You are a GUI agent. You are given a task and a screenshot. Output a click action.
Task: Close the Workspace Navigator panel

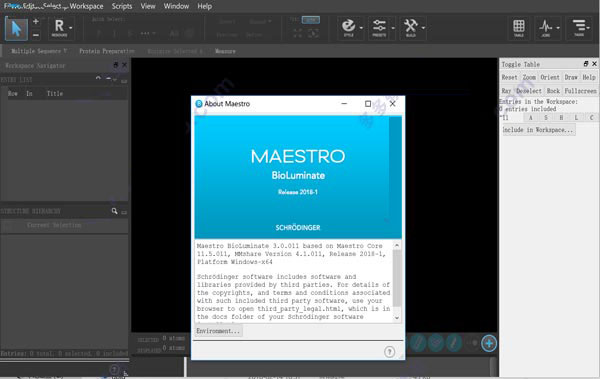point(124,65)
